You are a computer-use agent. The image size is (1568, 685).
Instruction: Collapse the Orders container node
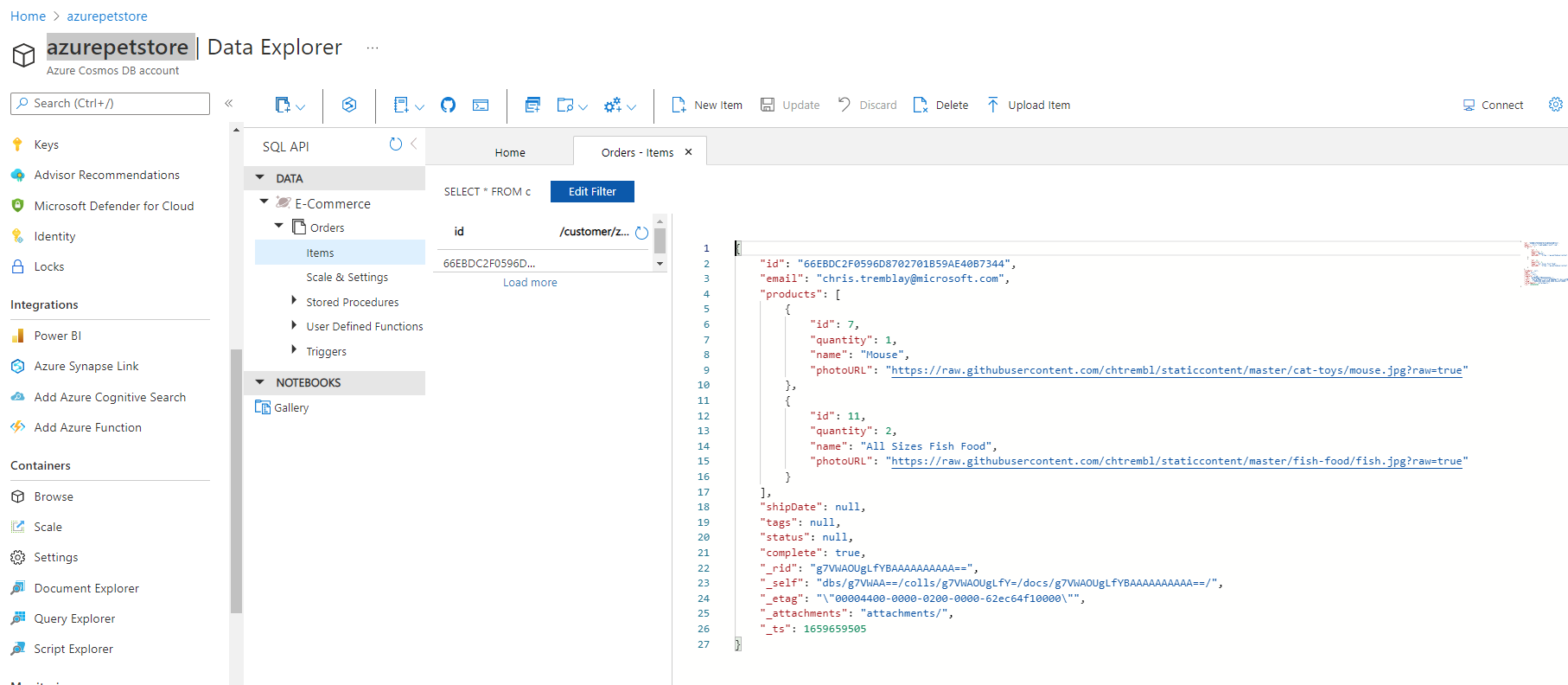(279, 226)
